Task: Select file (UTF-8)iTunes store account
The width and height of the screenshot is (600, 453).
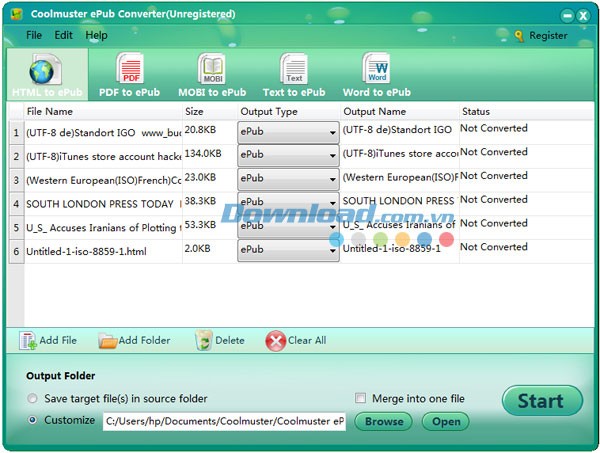Action: click(x=104, y=156)
